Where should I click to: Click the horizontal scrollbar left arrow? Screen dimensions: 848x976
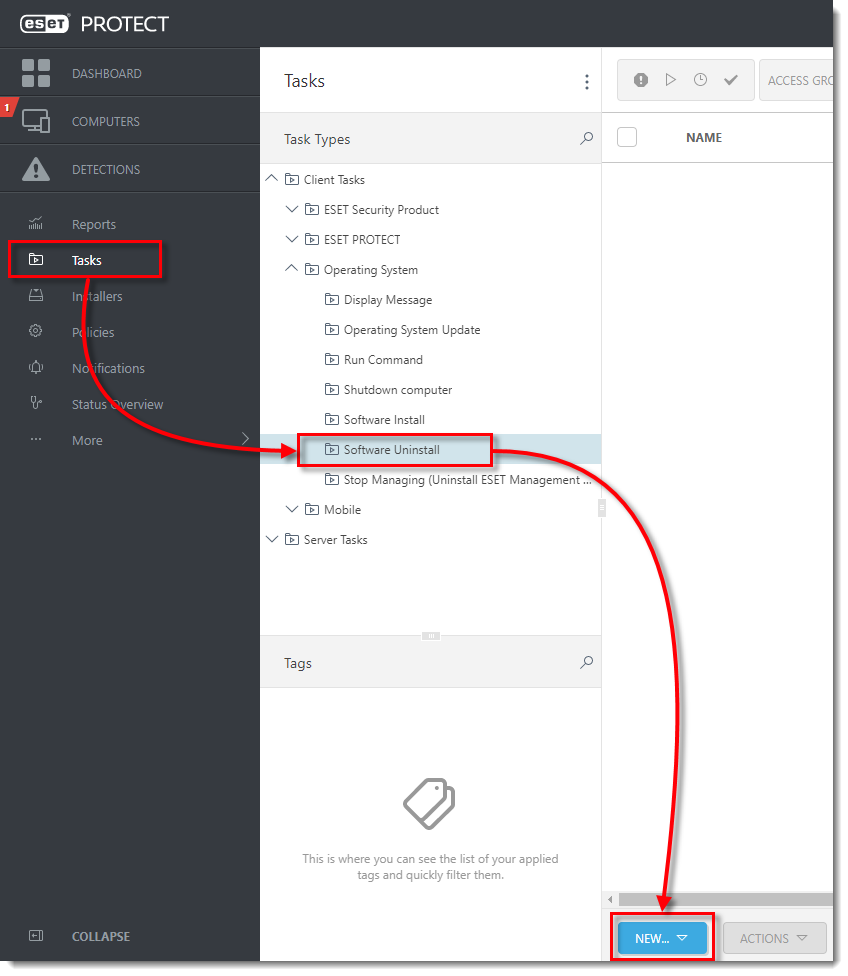[610, 899]
